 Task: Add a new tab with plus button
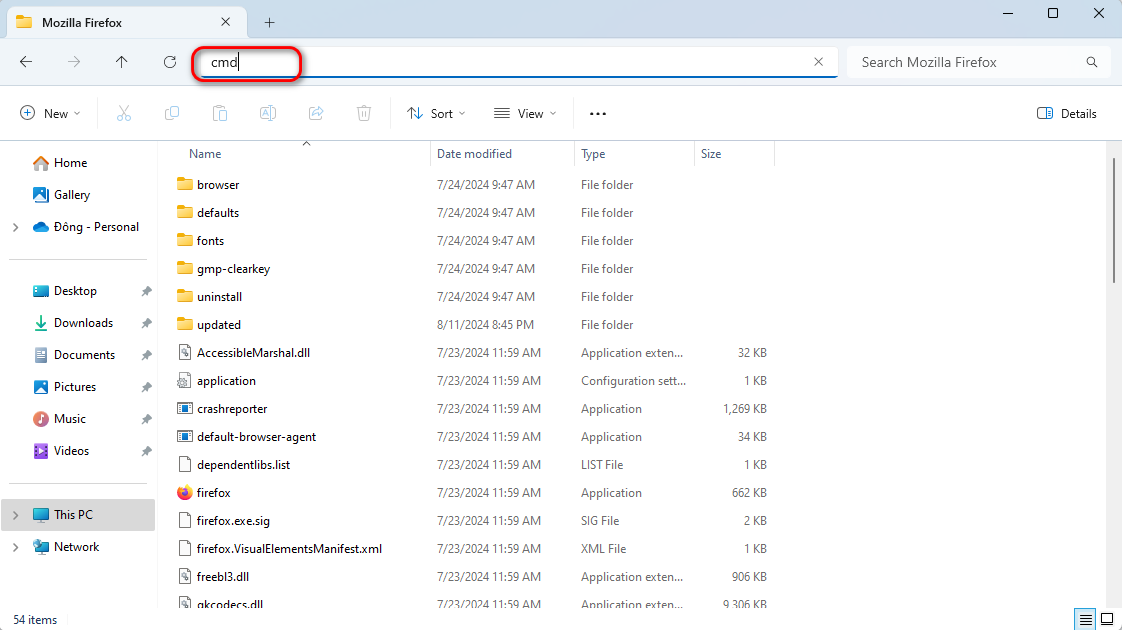pos(269,23)
